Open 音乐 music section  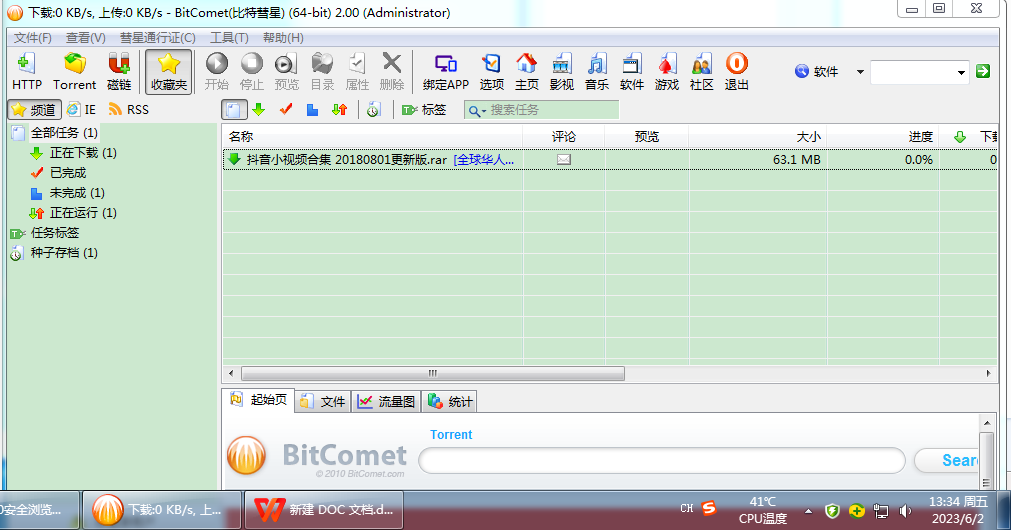(596, 72)
